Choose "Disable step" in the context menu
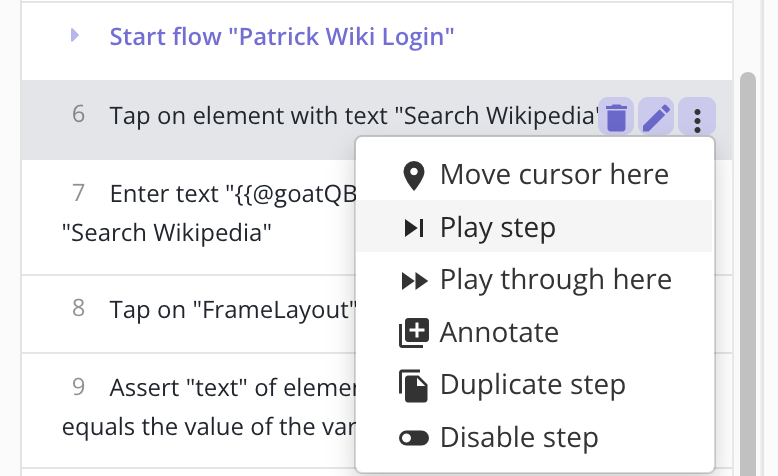Viewport: 778px width, 476px height. [519, 438]
